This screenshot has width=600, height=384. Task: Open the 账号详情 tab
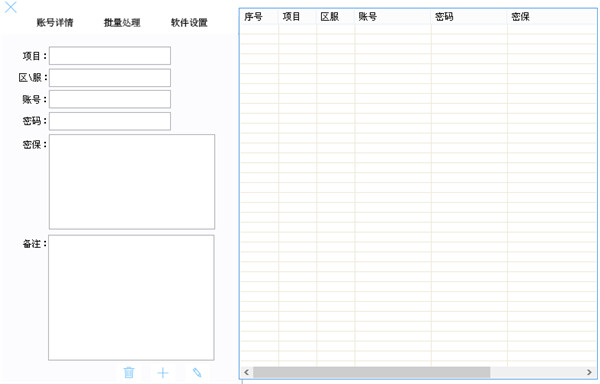[55, 23]
